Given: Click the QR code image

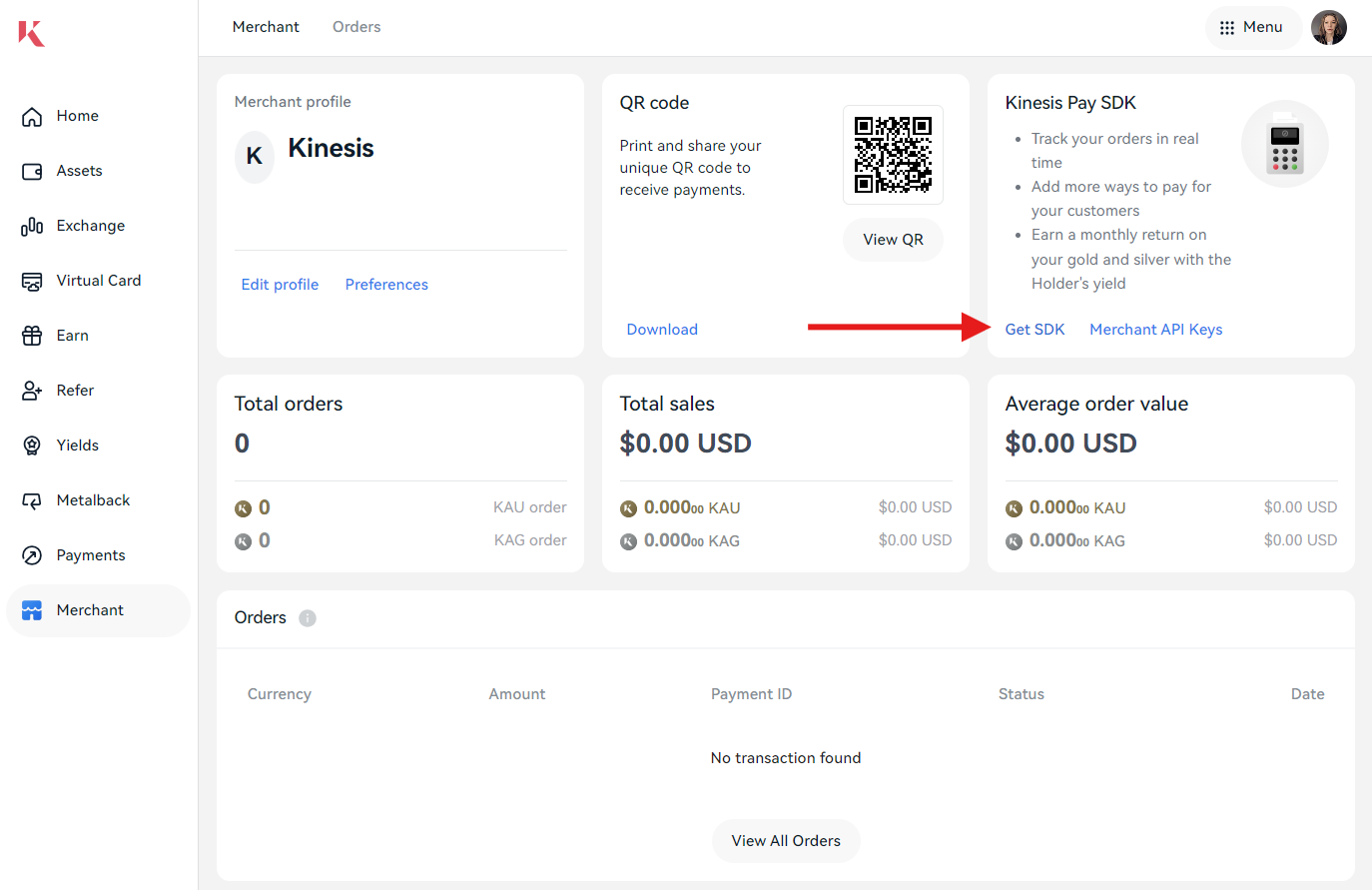Looking at the screenshot, I should pyautogui.click(x=893, y=155).
